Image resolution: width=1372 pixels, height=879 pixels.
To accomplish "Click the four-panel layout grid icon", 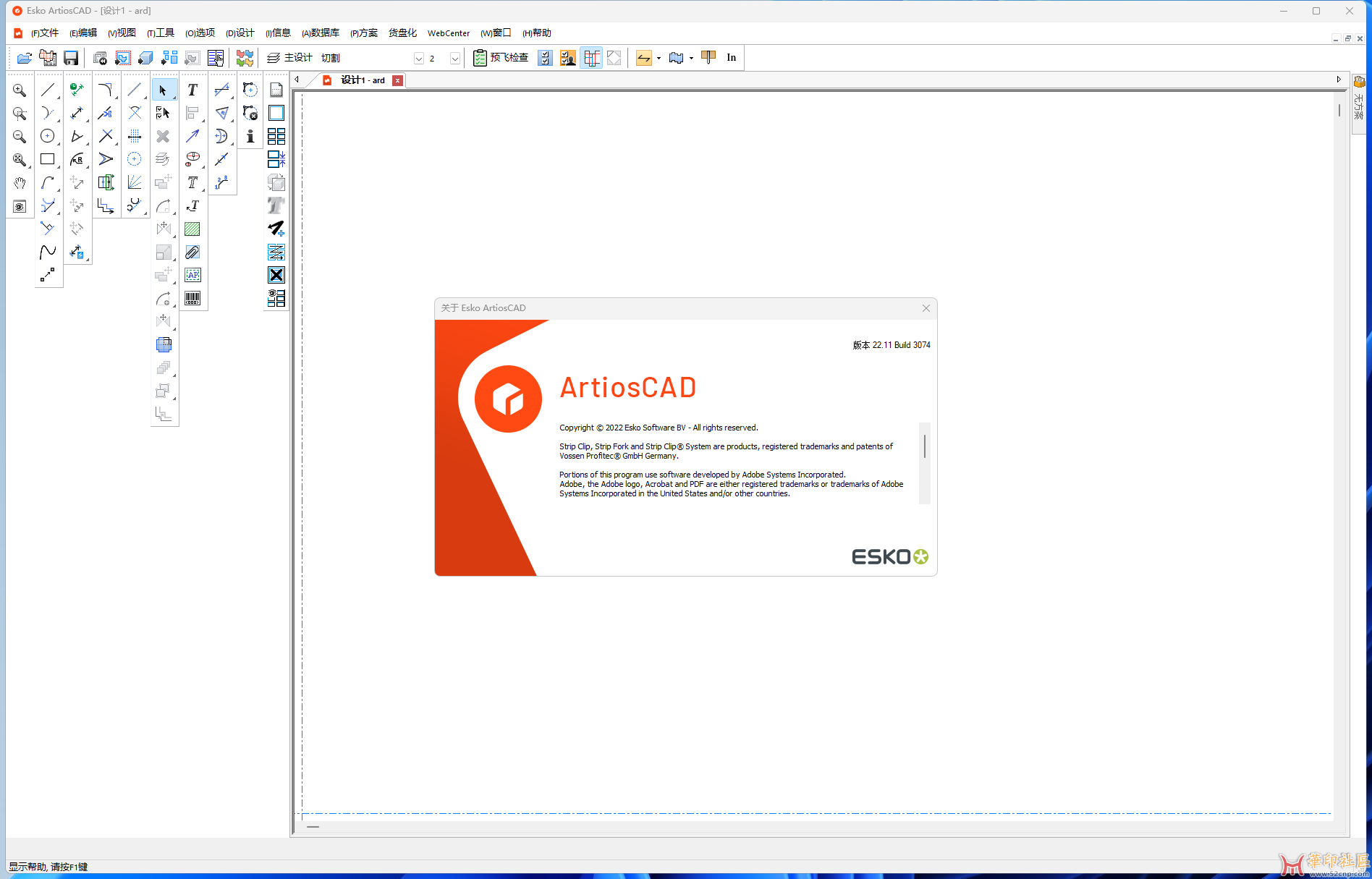I will (276, 136).
